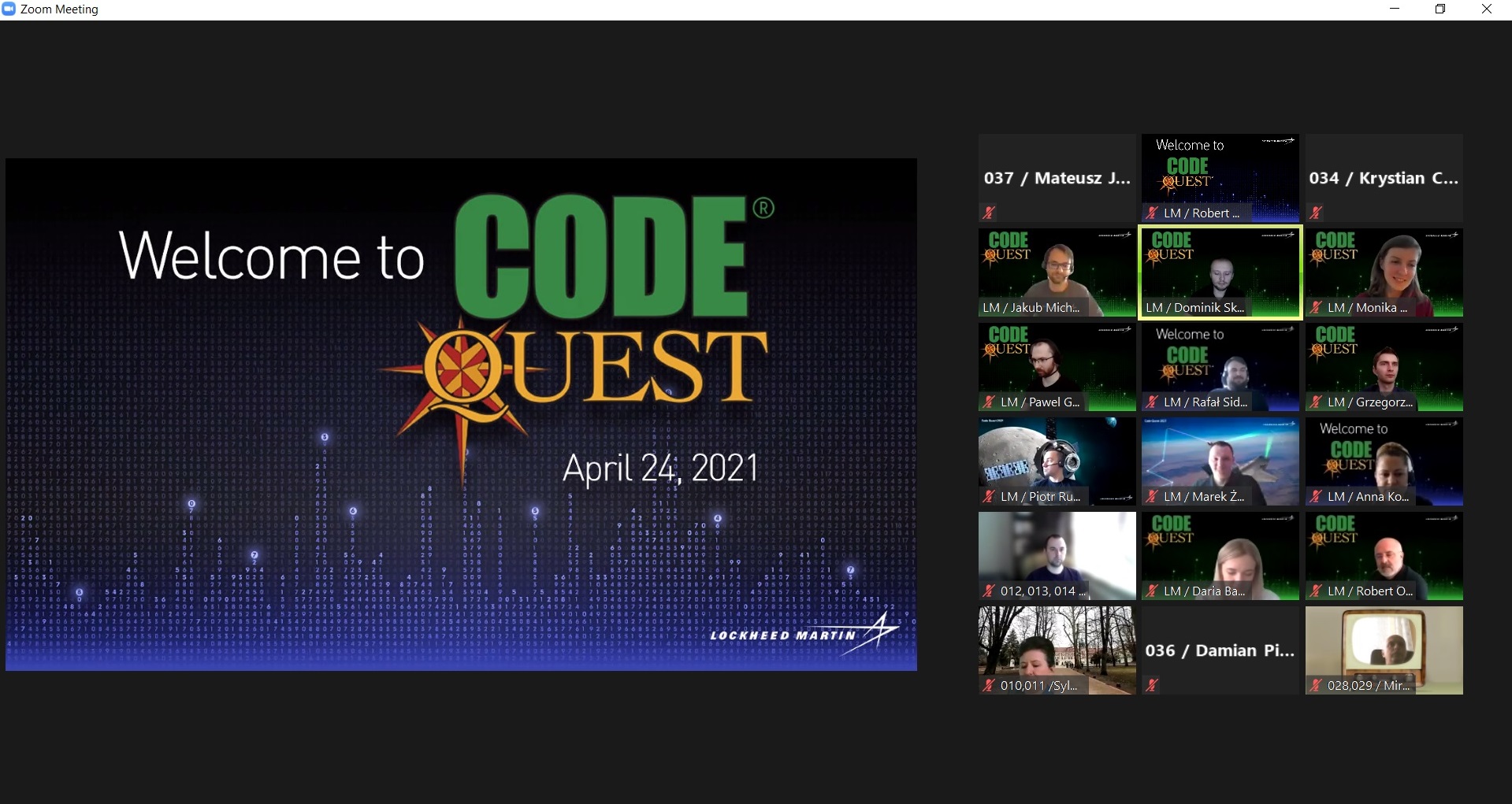This screenshot has height=804, width=1512.
Task: Select Robert O...'s video thumbnail
Action: (x=1384, y=556)
